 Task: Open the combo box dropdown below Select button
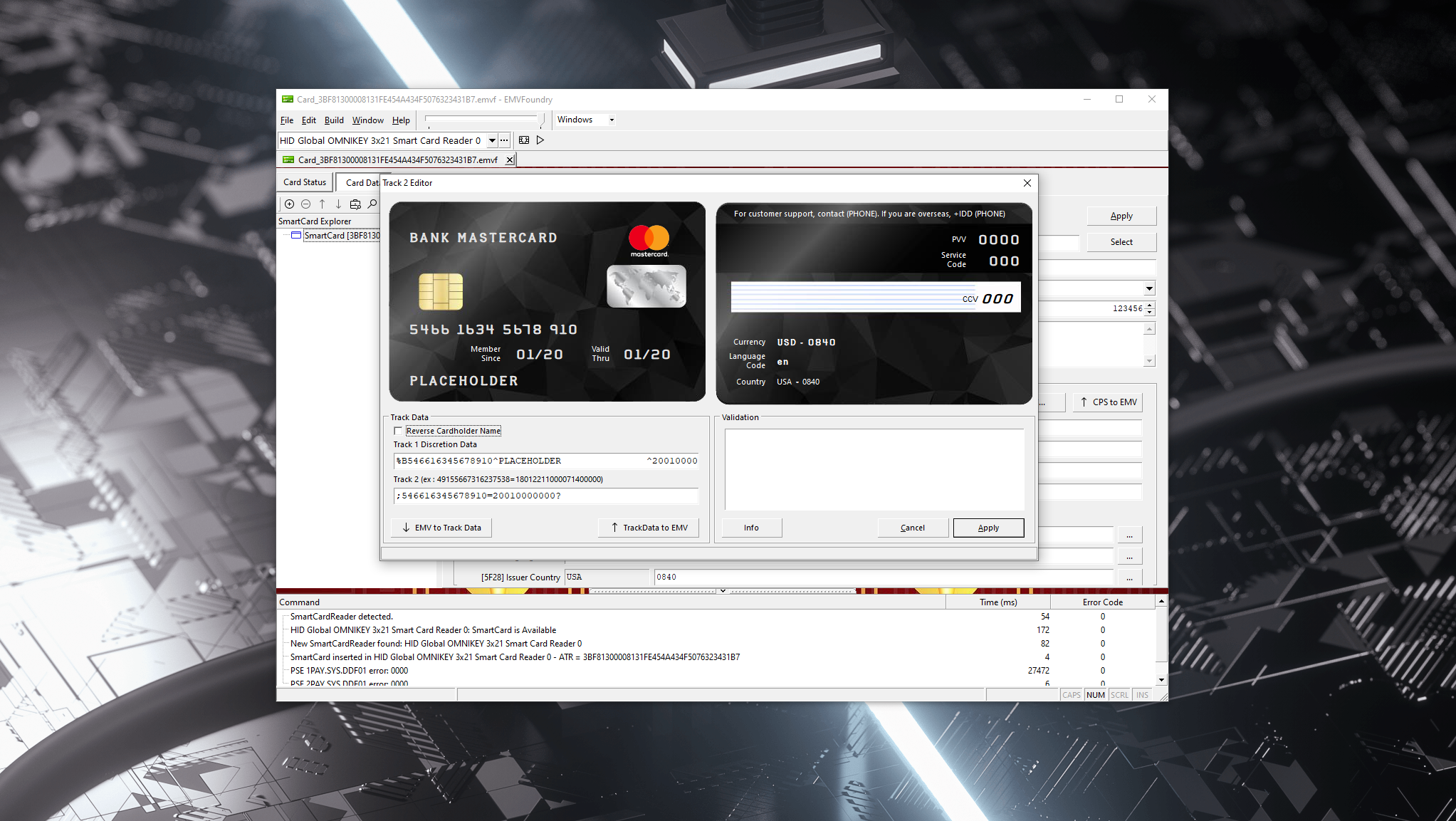tap(1149, 288)
